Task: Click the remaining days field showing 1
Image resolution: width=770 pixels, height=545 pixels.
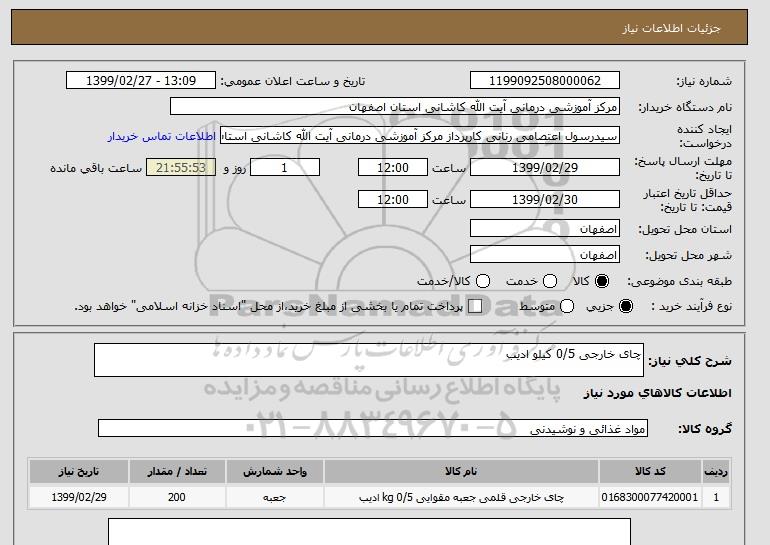Action: [285, 167]
